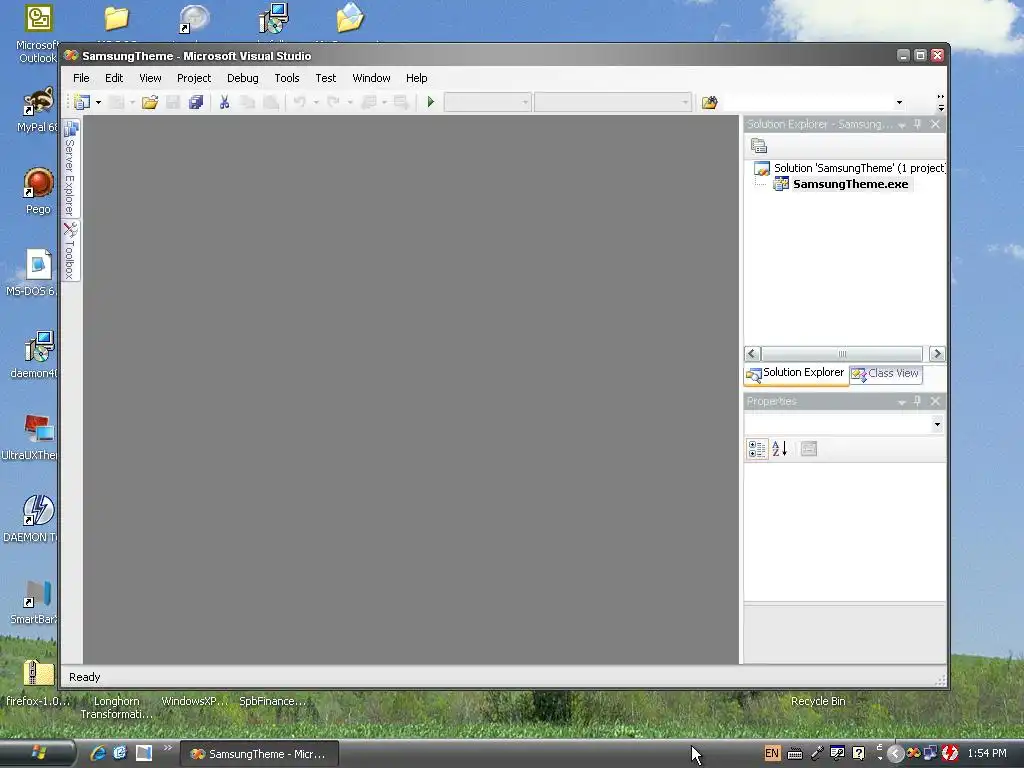Open the Help menu
This screenshot has height=768, width=1024.
click(x=417, y=78)
